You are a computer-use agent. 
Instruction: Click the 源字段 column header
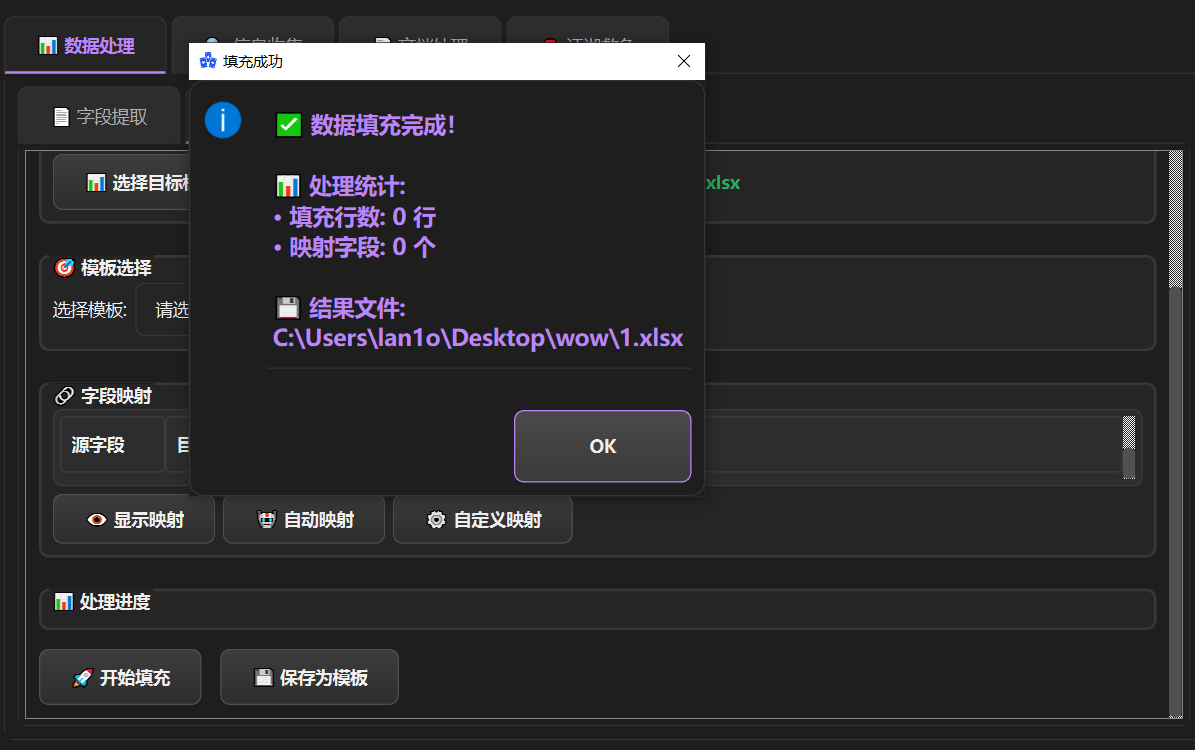99,445
